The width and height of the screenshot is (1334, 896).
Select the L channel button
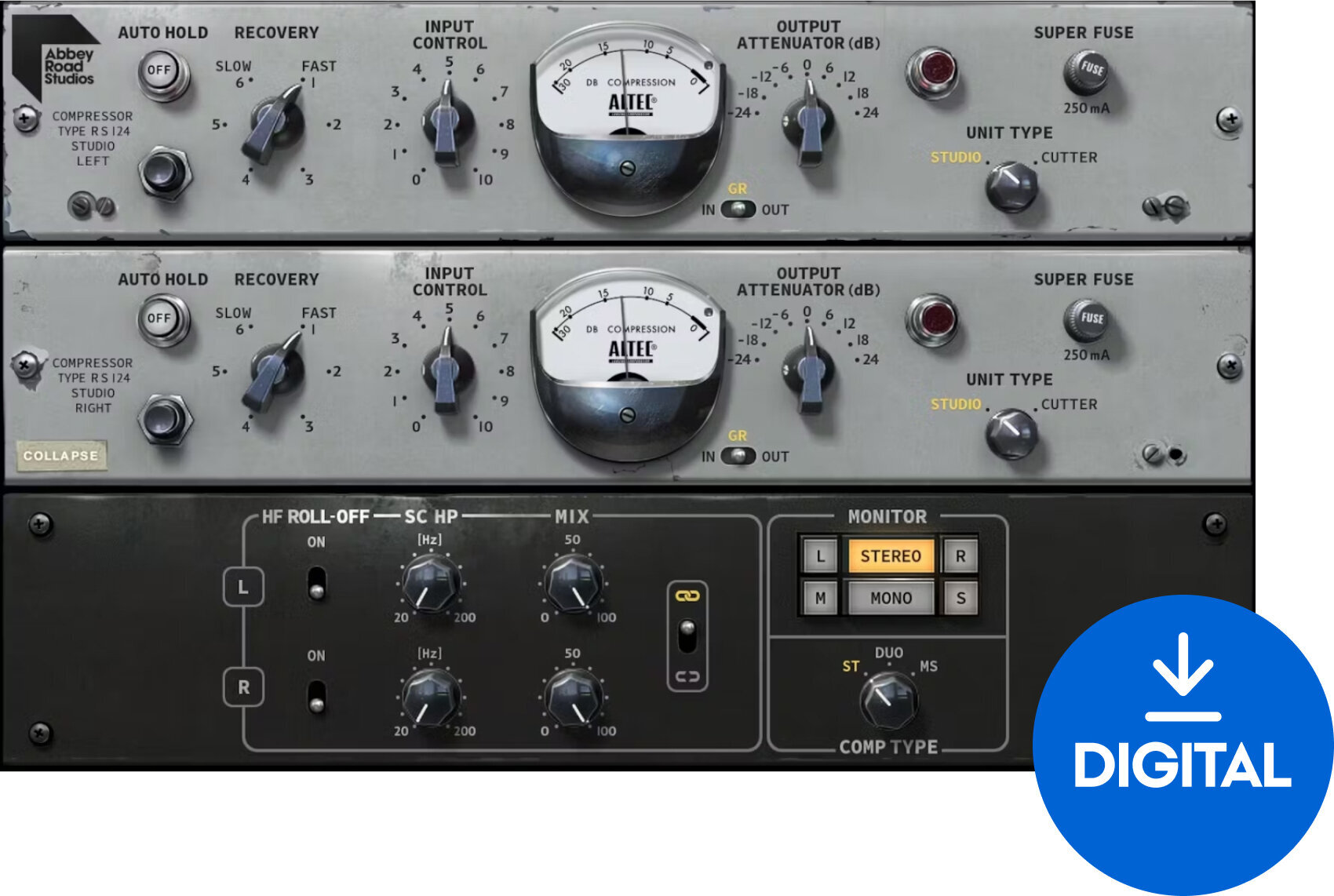coord(243,587)
